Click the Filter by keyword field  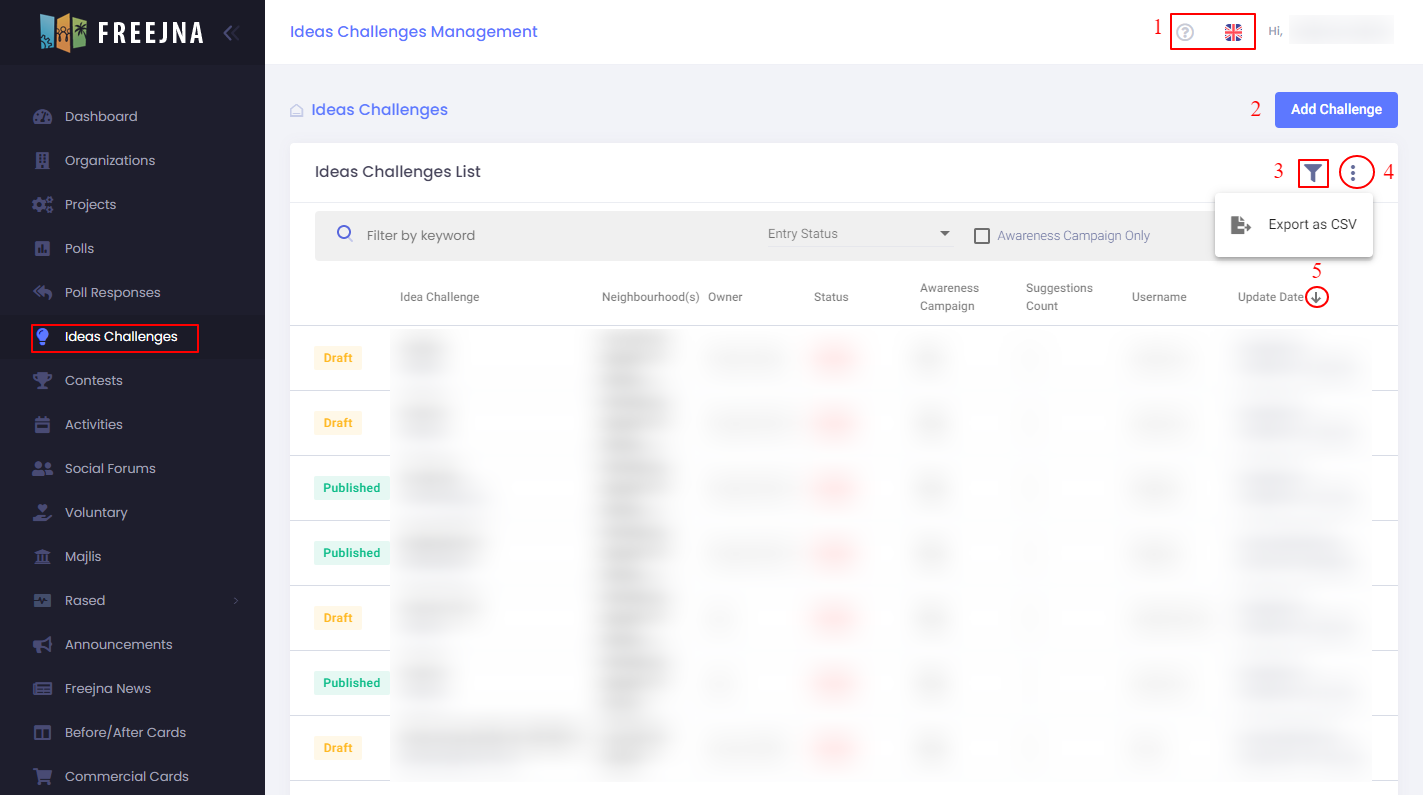[550, 236]
